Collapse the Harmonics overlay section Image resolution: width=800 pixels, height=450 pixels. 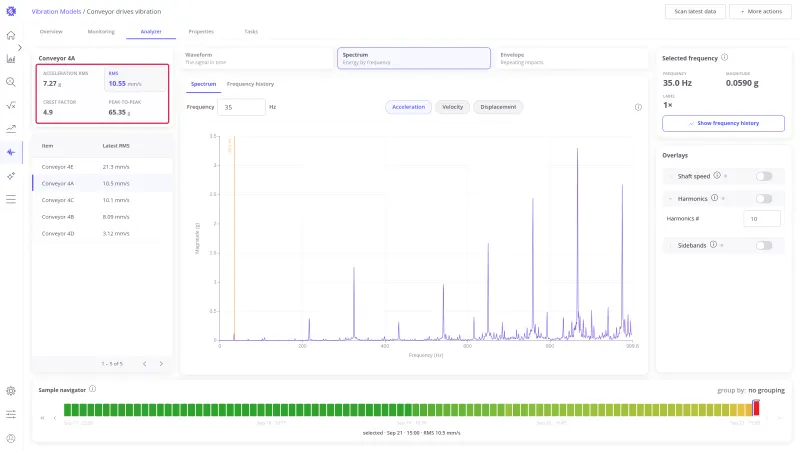(x=670, y=198)
